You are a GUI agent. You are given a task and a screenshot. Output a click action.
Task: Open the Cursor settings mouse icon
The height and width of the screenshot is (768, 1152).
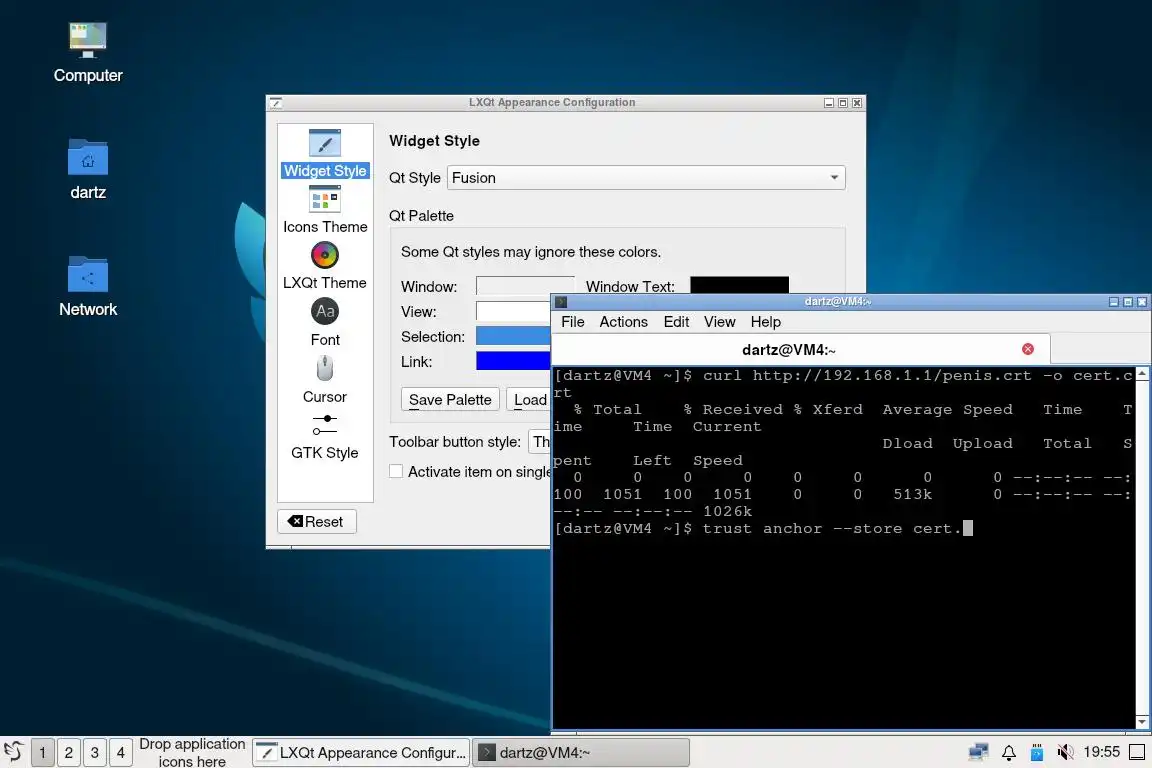pyautogui.click(x=325, y=367)
